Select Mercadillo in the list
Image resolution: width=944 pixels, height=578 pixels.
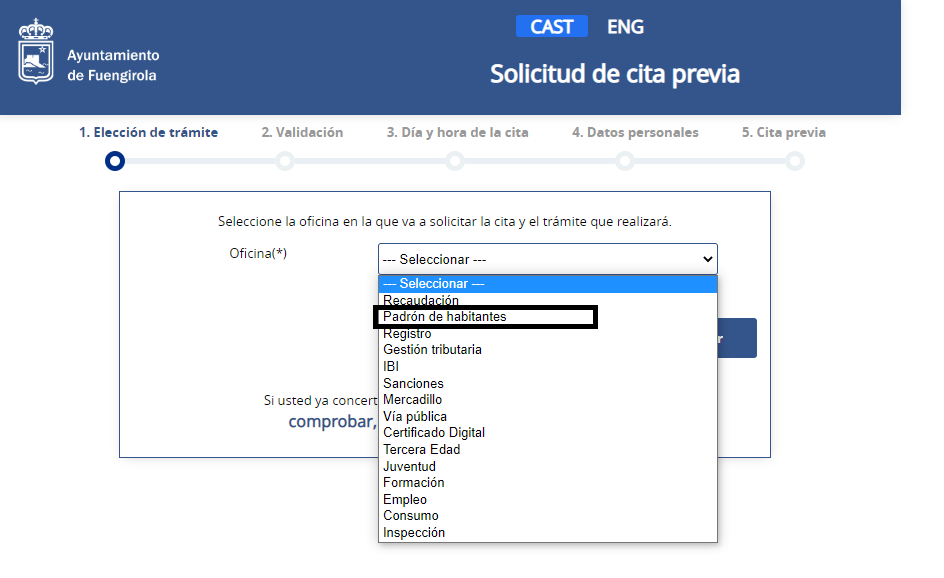point(412,400)
